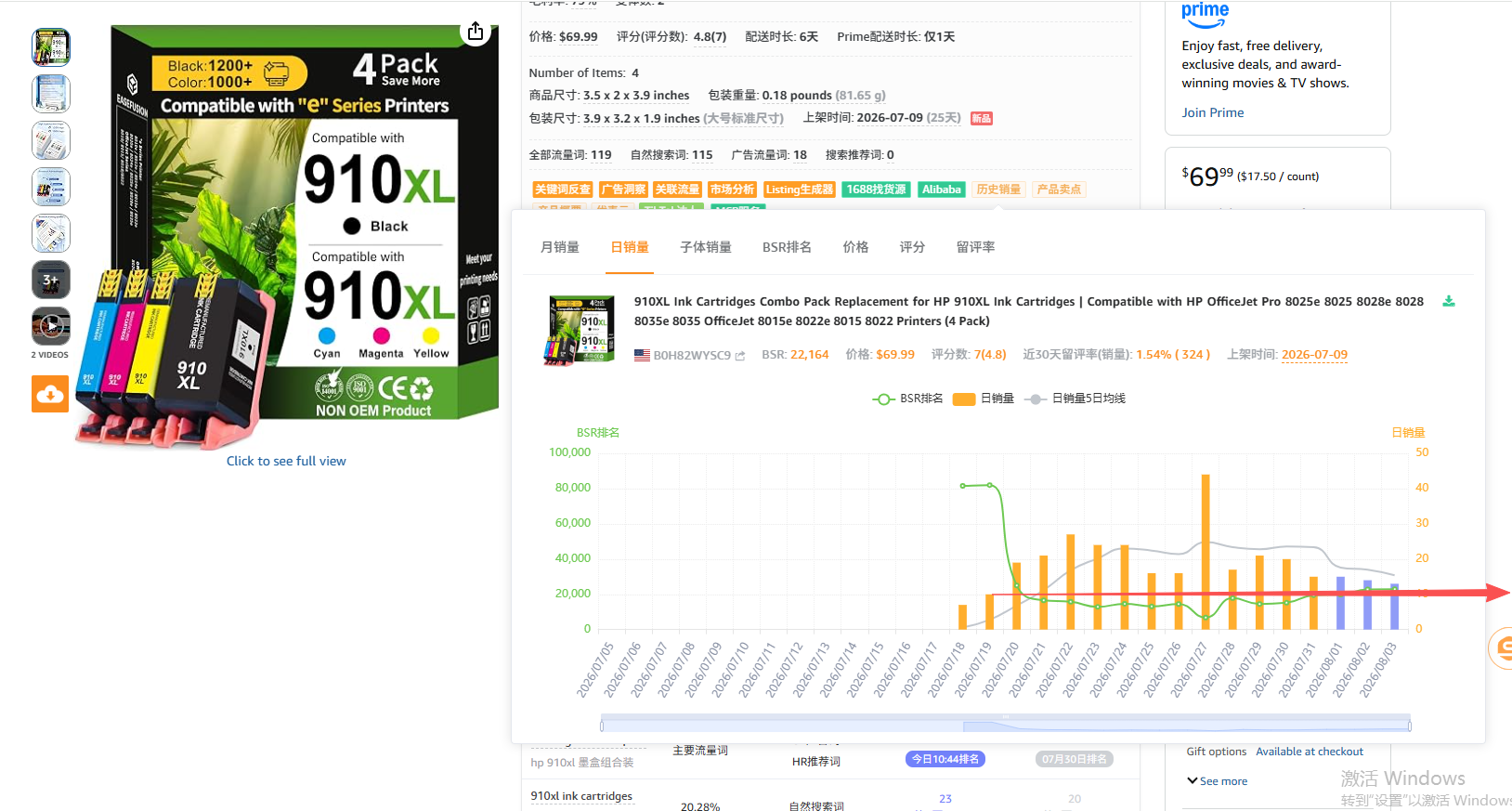Select the fifth product thumbnail in the gallery
The image size is (1512, 811).
[51, 233]
